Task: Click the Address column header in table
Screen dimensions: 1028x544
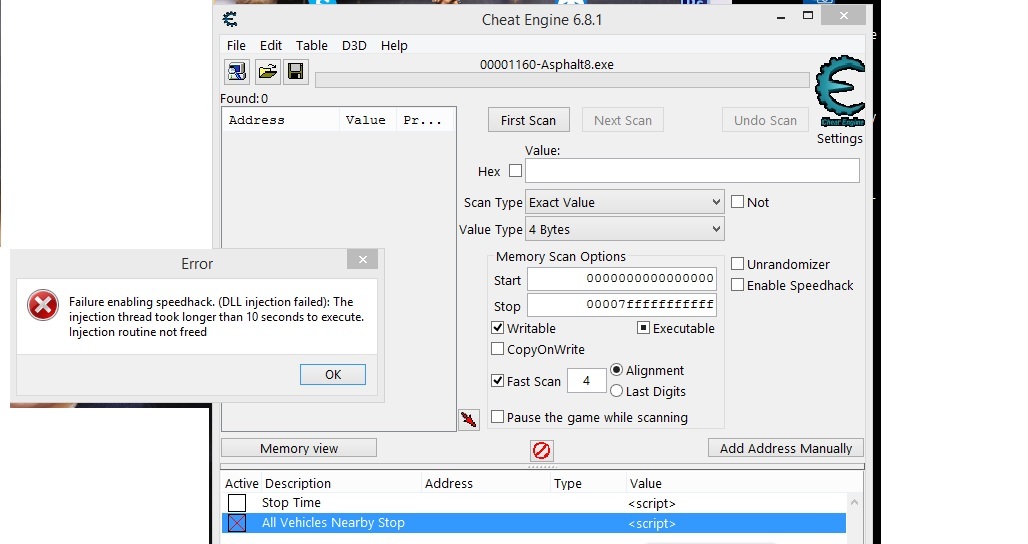Action: (448, 483)
